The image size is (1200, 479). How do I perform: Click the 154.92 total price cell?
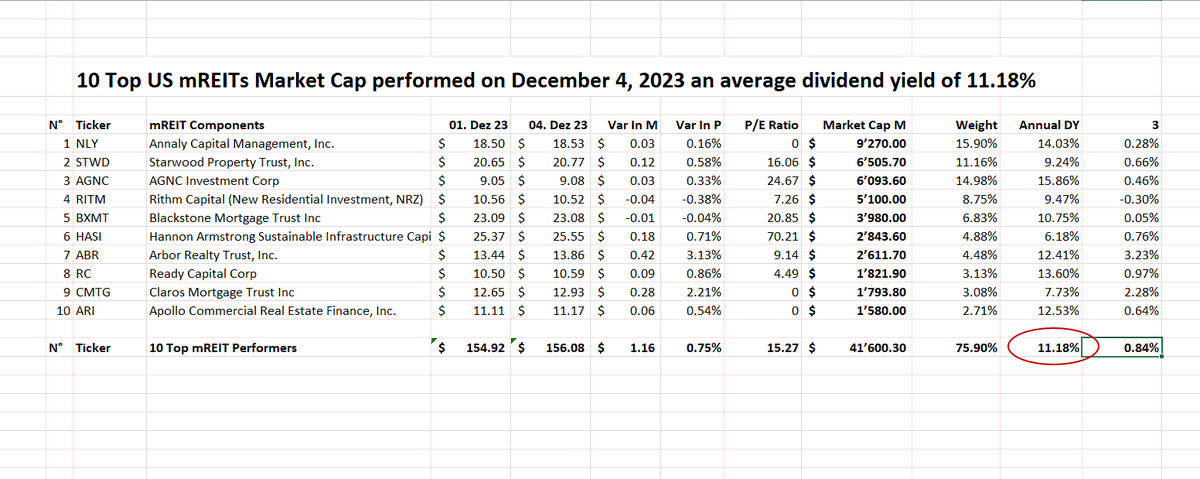[488, 348]
